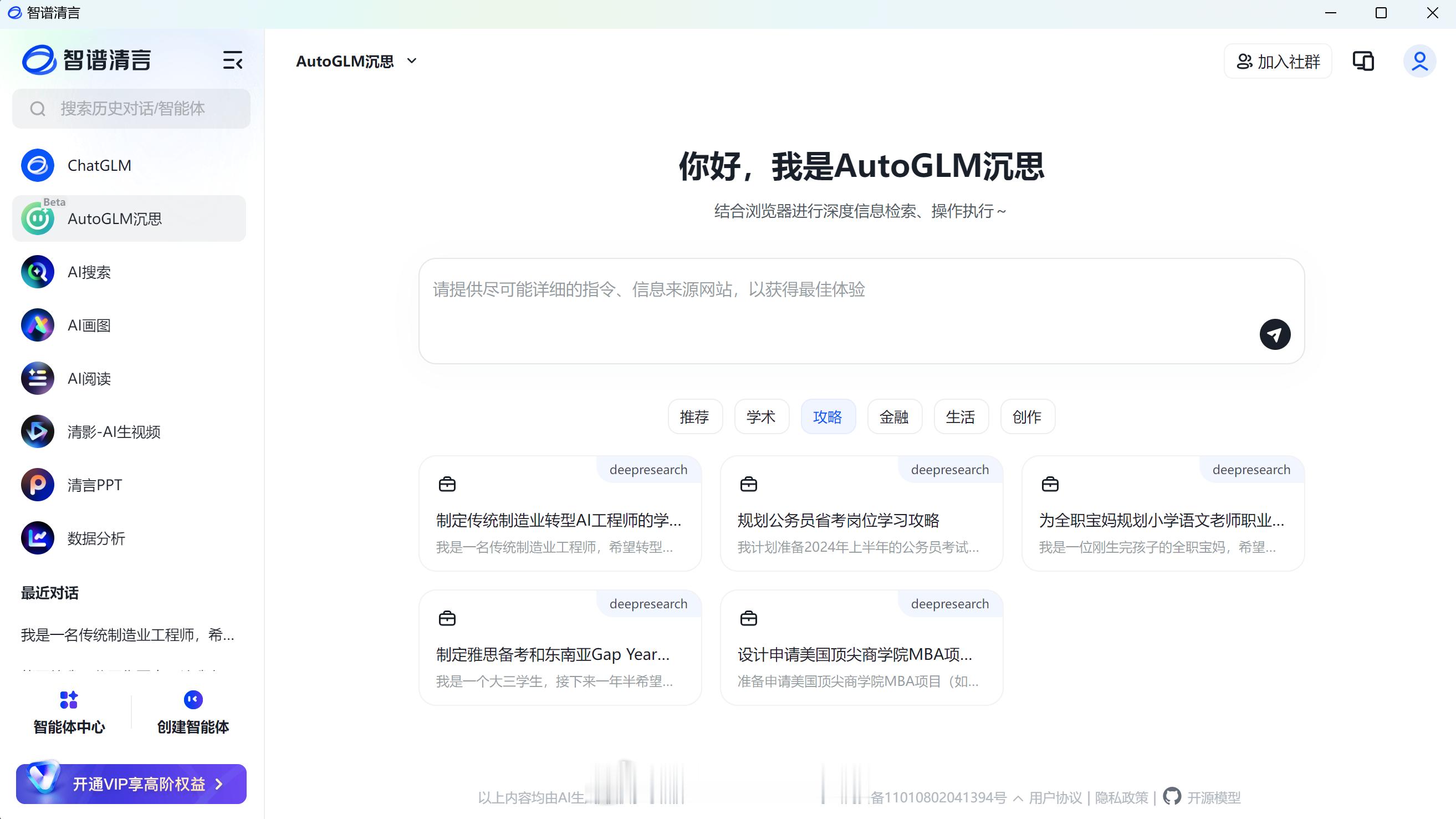The image size is (1456, 819).
Task: Open the 数据分析 assistant
Action: [x=129, y=538]
